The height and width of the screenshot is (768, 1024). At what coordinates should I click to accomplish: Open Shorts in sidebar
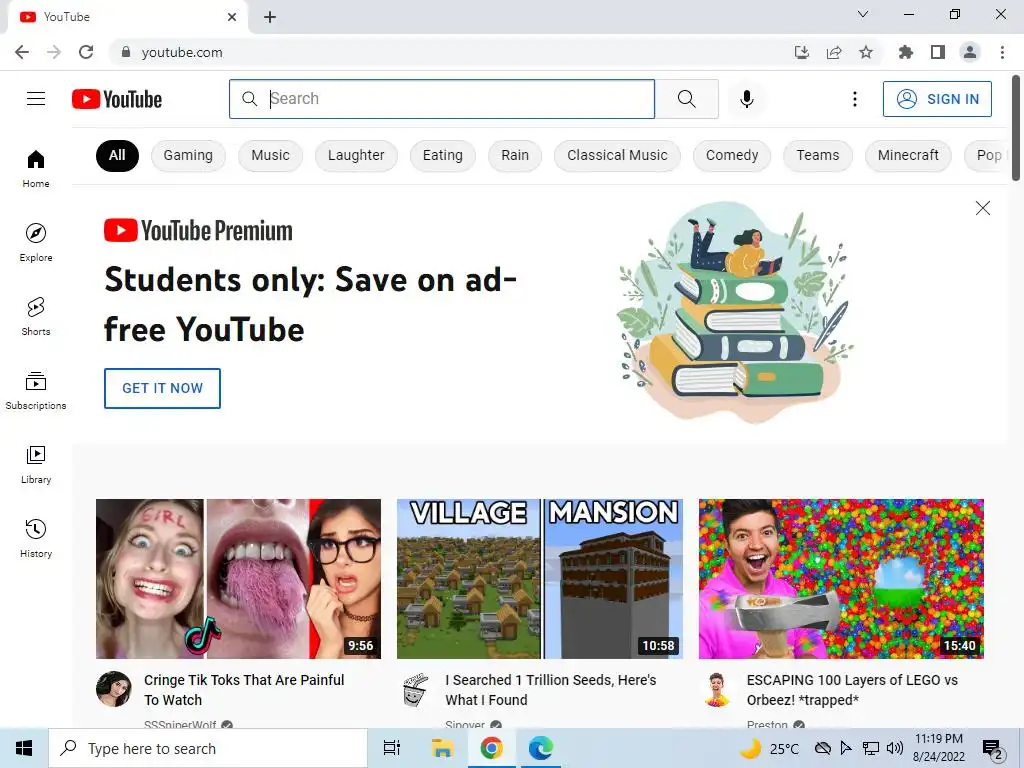tap(36, 316)
